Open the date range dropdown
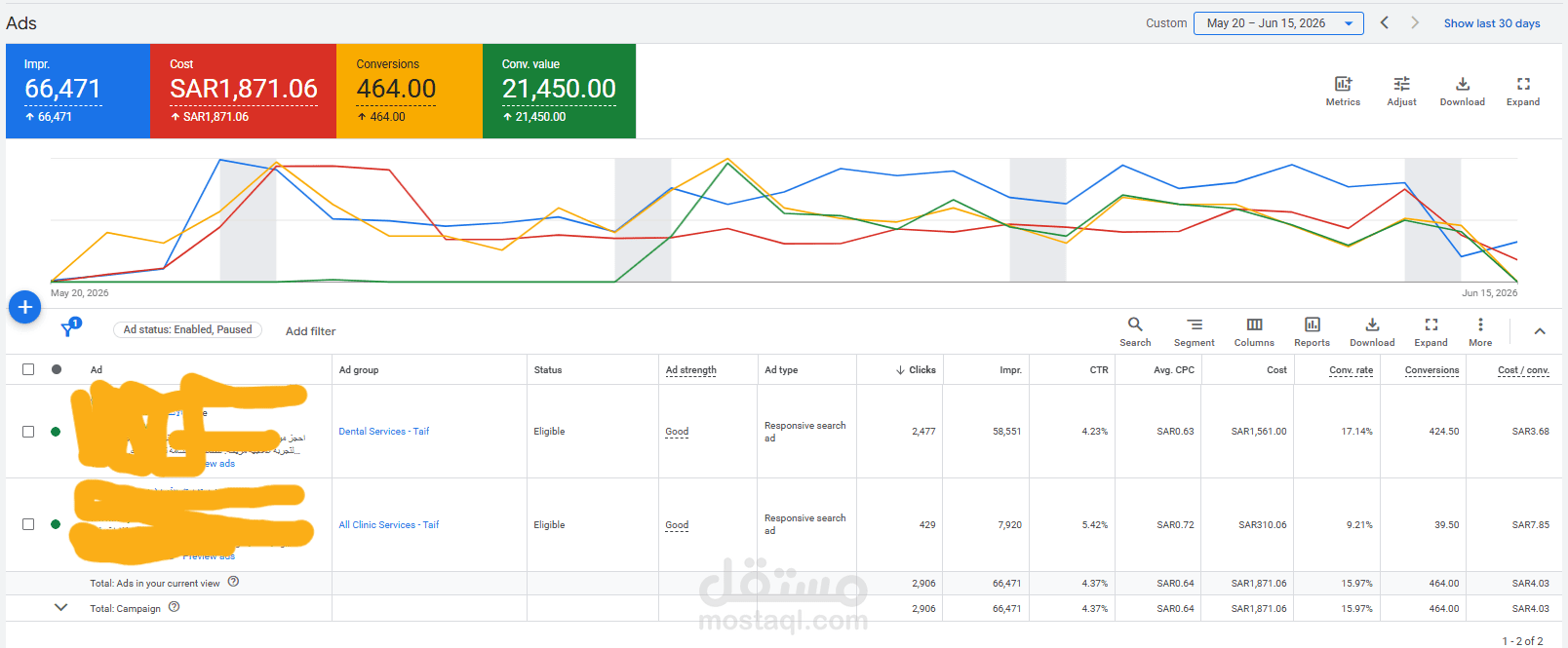Image resolution: width=1568 pixels, height=648 pixels. click(x=1278, y=23)
